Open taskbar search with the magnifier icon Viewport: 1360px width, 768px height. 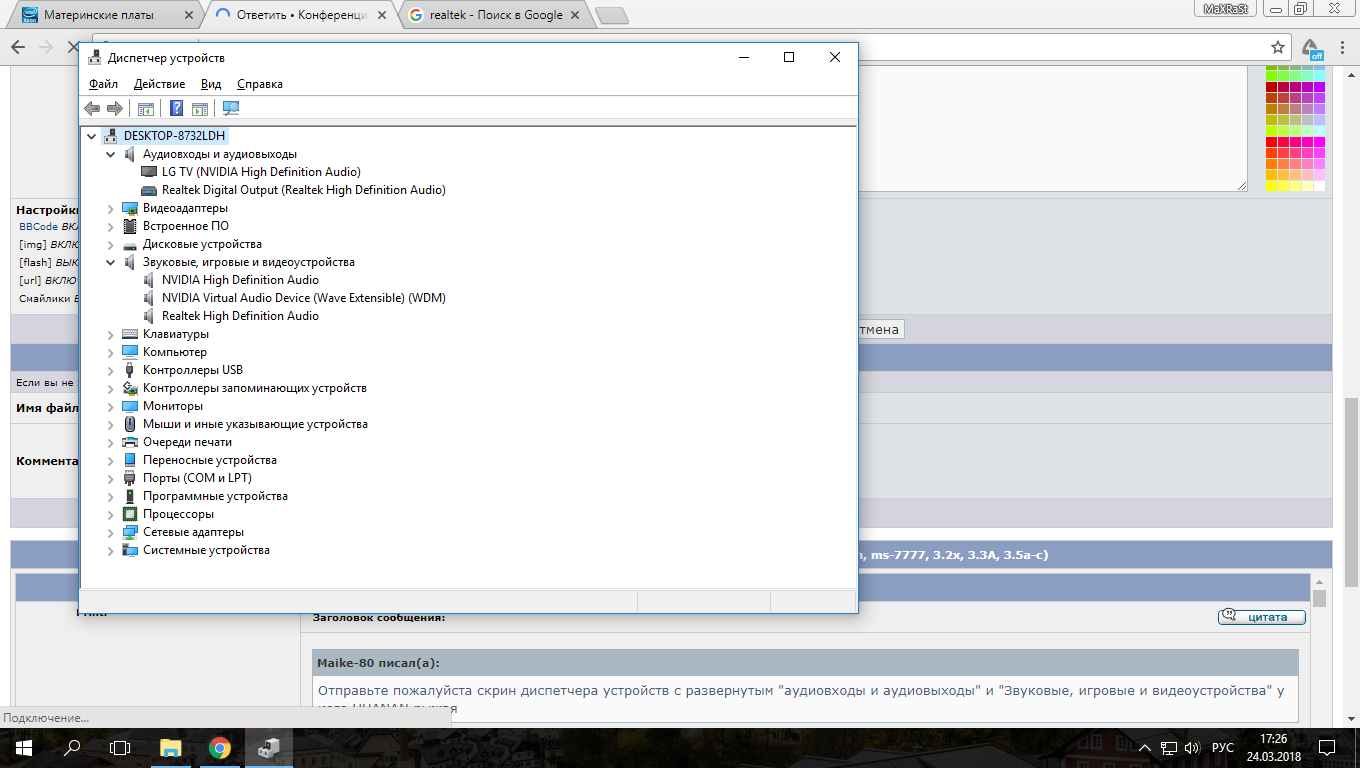click(x=72, y=748)
